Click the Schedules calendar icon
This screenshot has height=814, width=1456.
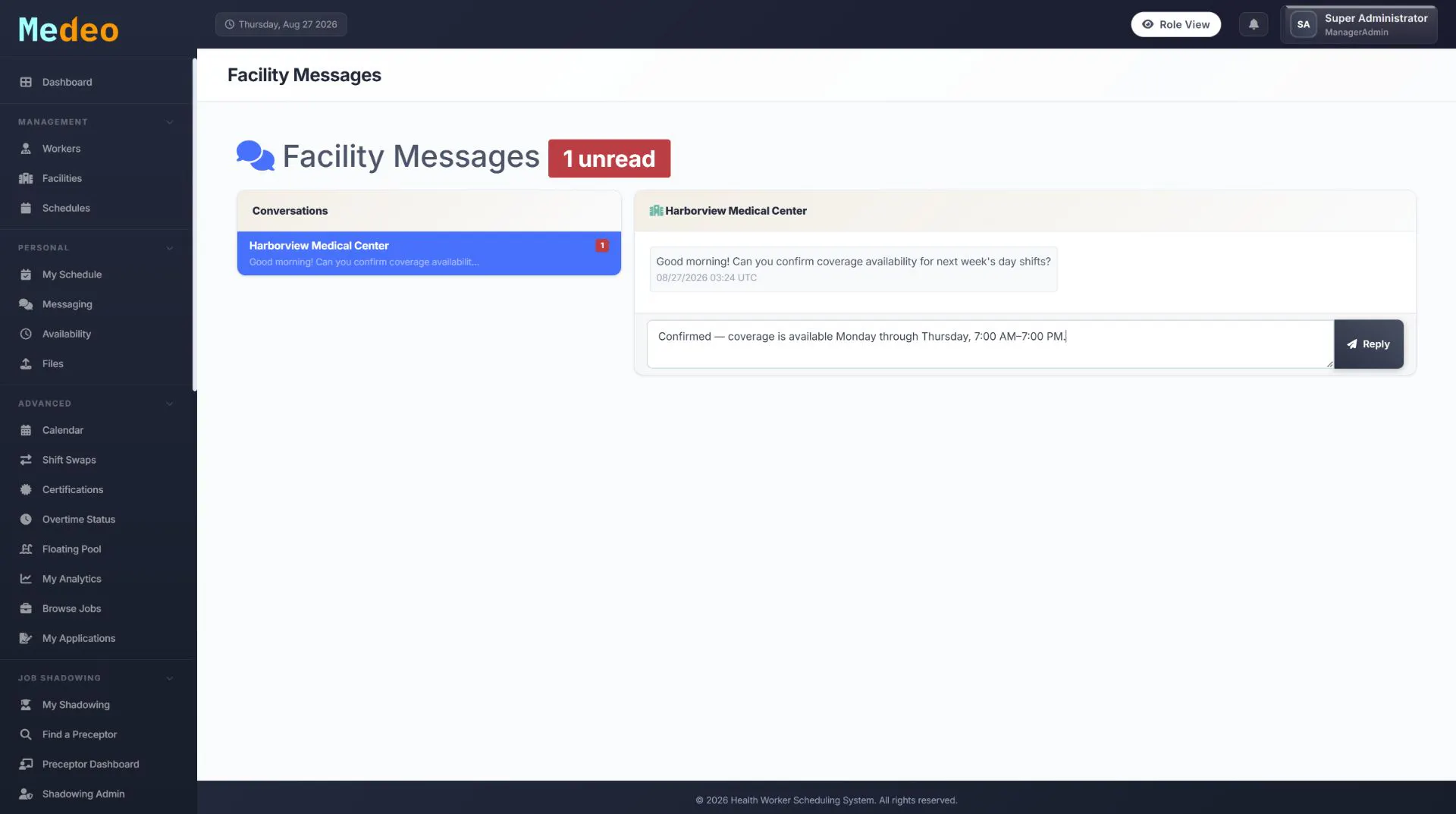click(x=26, y=208)
